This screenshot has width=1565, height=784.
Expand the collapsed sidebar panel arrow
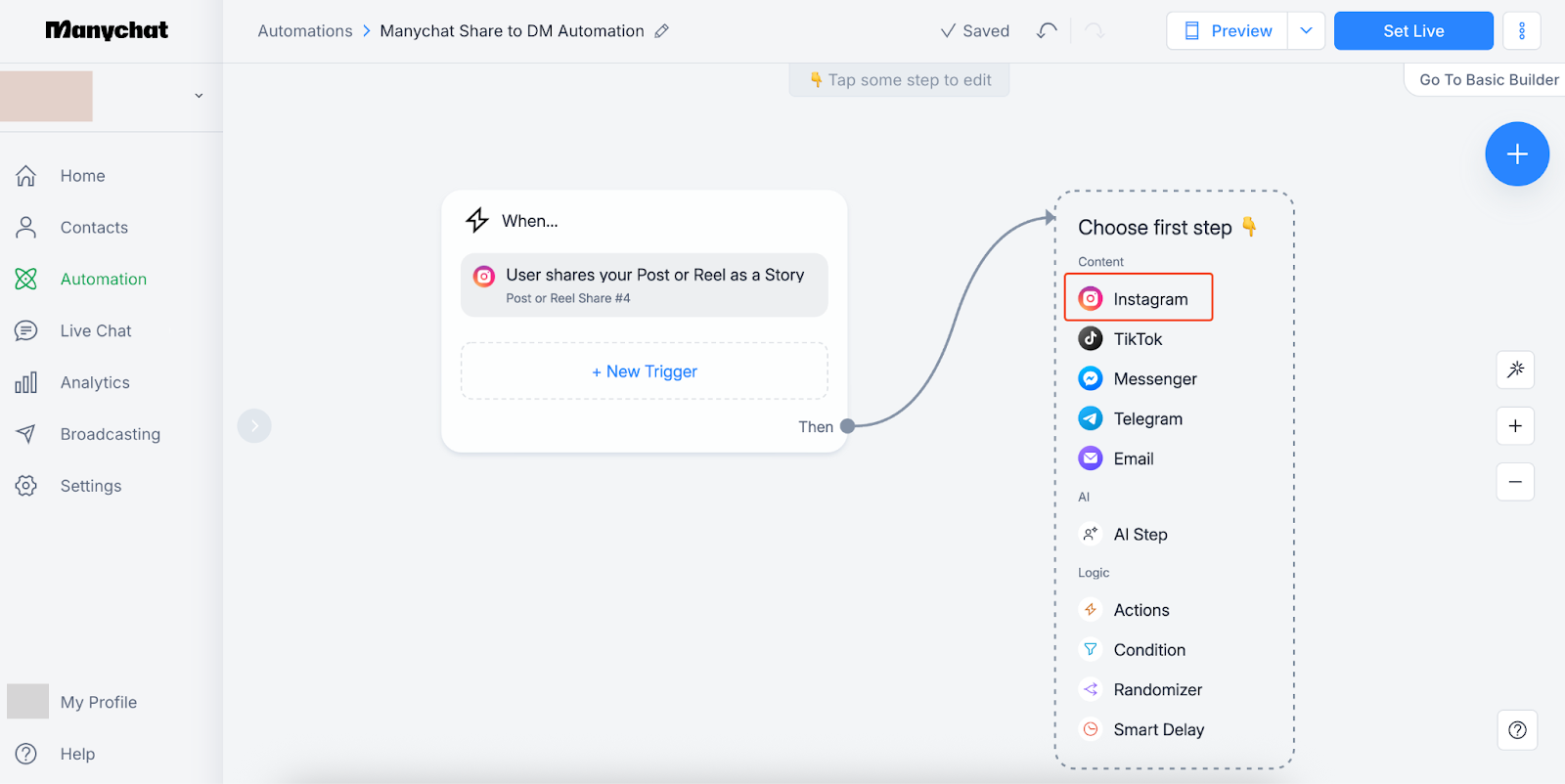(x=254, y=426)
